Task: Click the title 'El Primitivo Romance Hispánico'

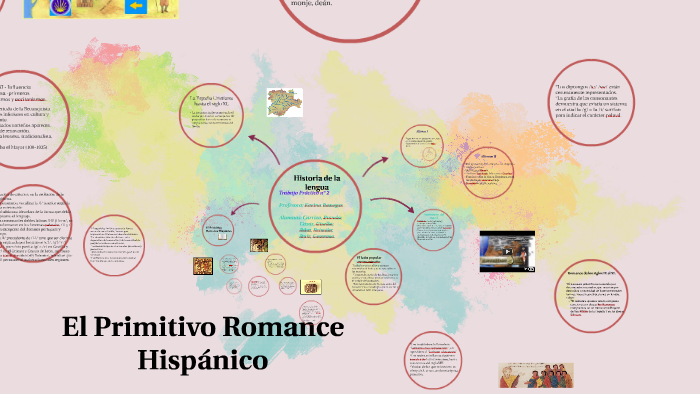Action: coord(203,343)
